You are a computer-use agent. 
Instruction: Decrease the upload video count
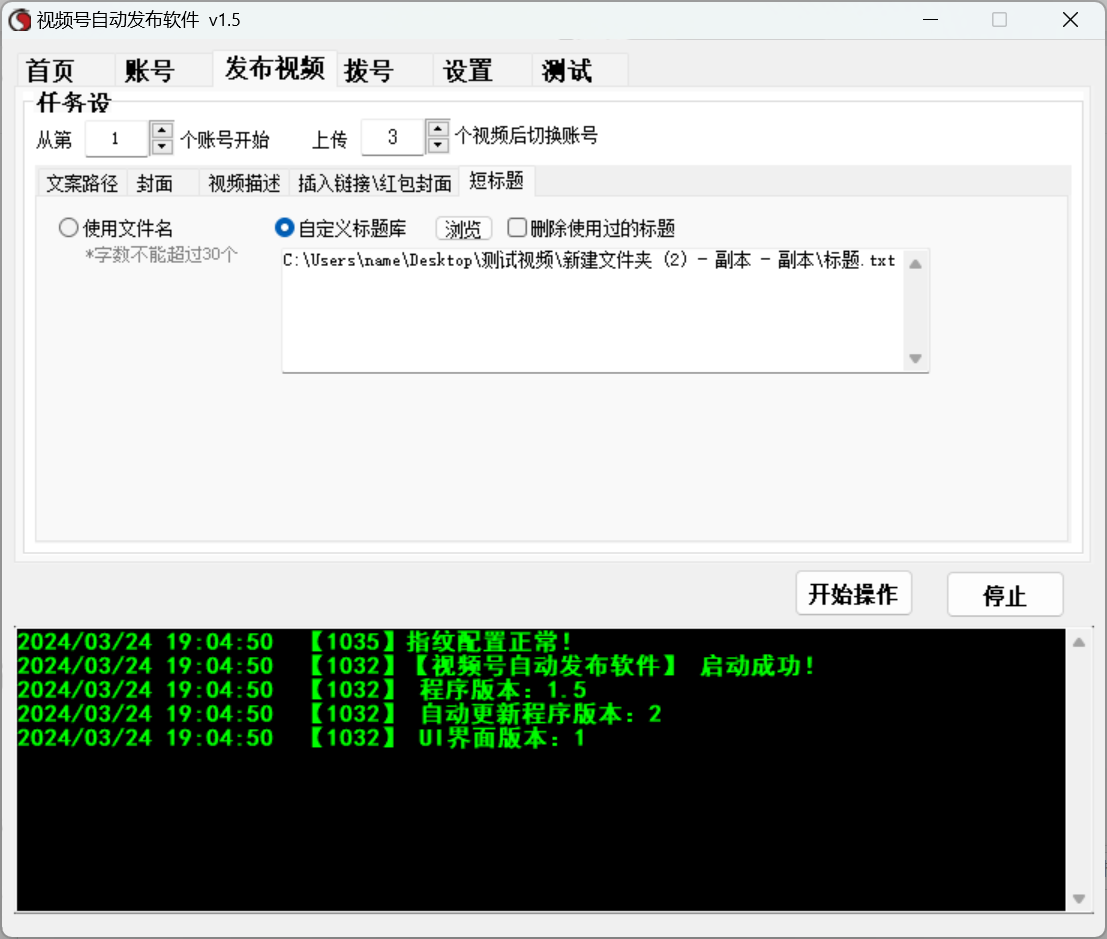[438, 145]
